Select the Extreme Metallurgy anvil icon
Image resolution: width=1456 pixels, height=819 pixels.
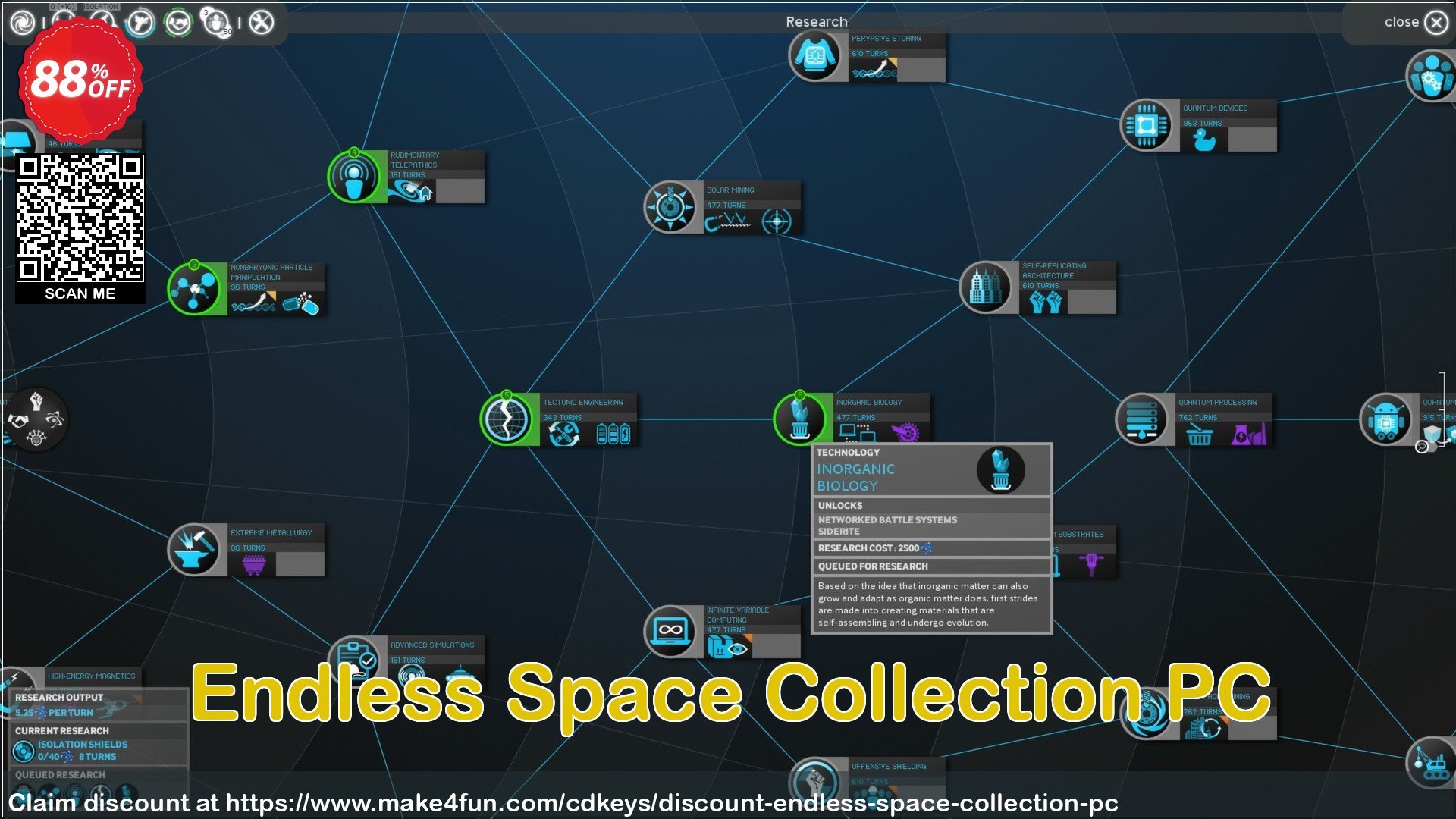pos(194,550)
